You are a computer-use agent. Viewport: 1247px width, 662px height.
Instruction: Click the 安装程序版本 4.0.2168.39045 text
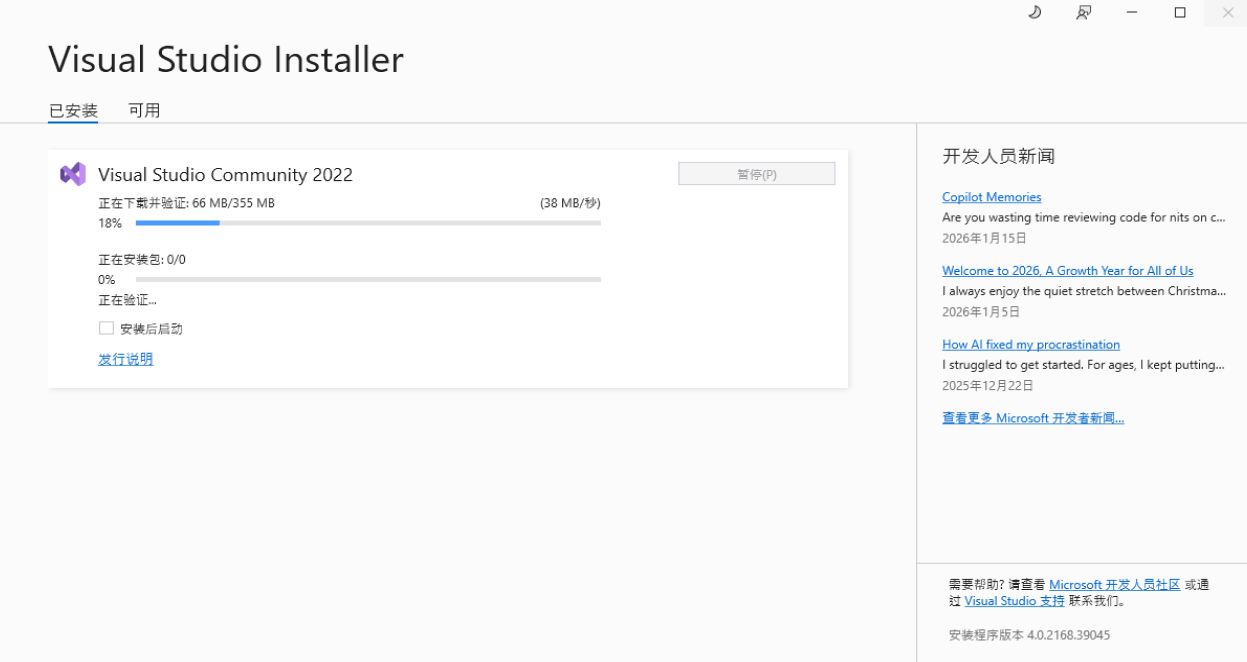1029,635
